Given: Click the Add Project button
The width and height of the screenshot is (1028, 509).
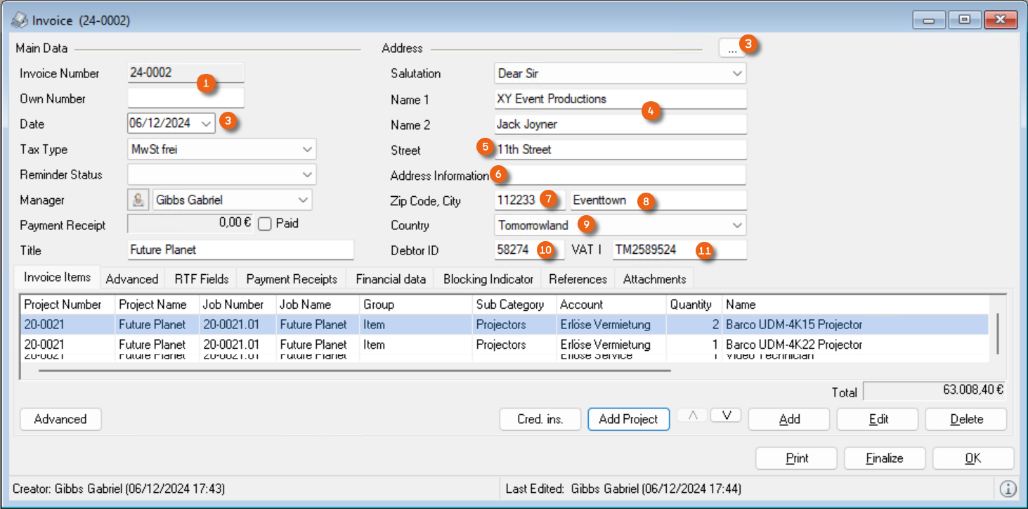Looking at the screenshot, I should 628,419.
